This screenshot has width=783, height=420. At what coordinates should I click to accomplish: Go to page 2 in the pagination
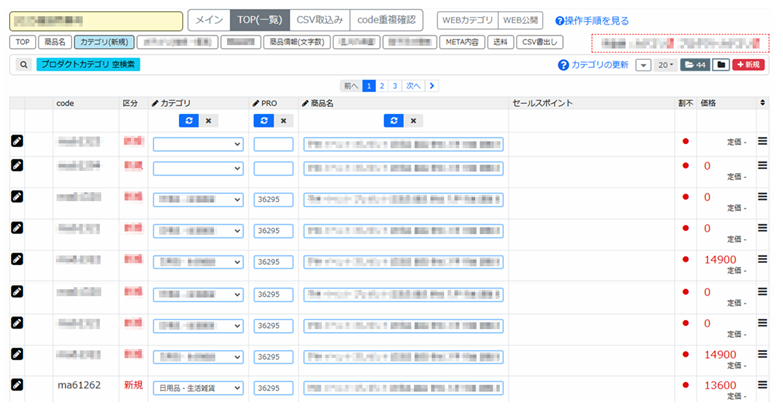(382, 86)
